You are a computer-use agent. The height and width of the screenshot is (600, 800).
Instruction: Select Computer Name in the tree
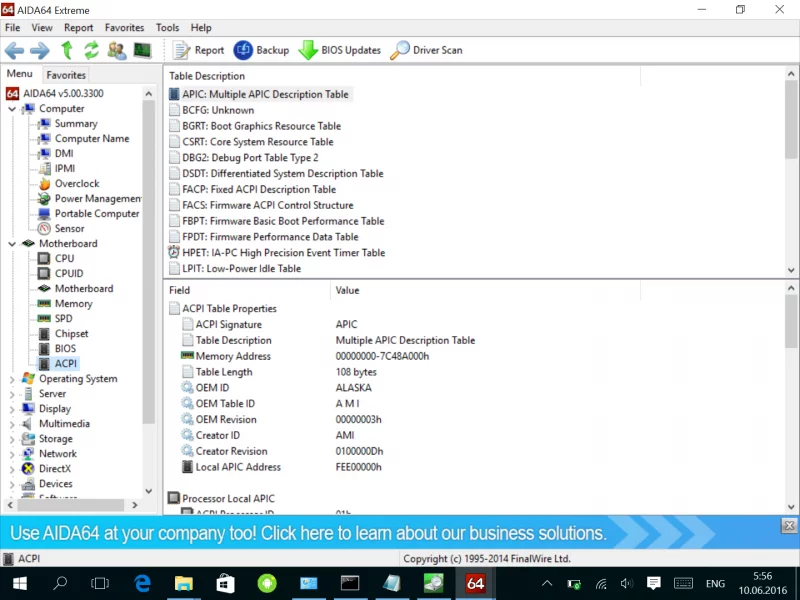(x=92, y=139)
